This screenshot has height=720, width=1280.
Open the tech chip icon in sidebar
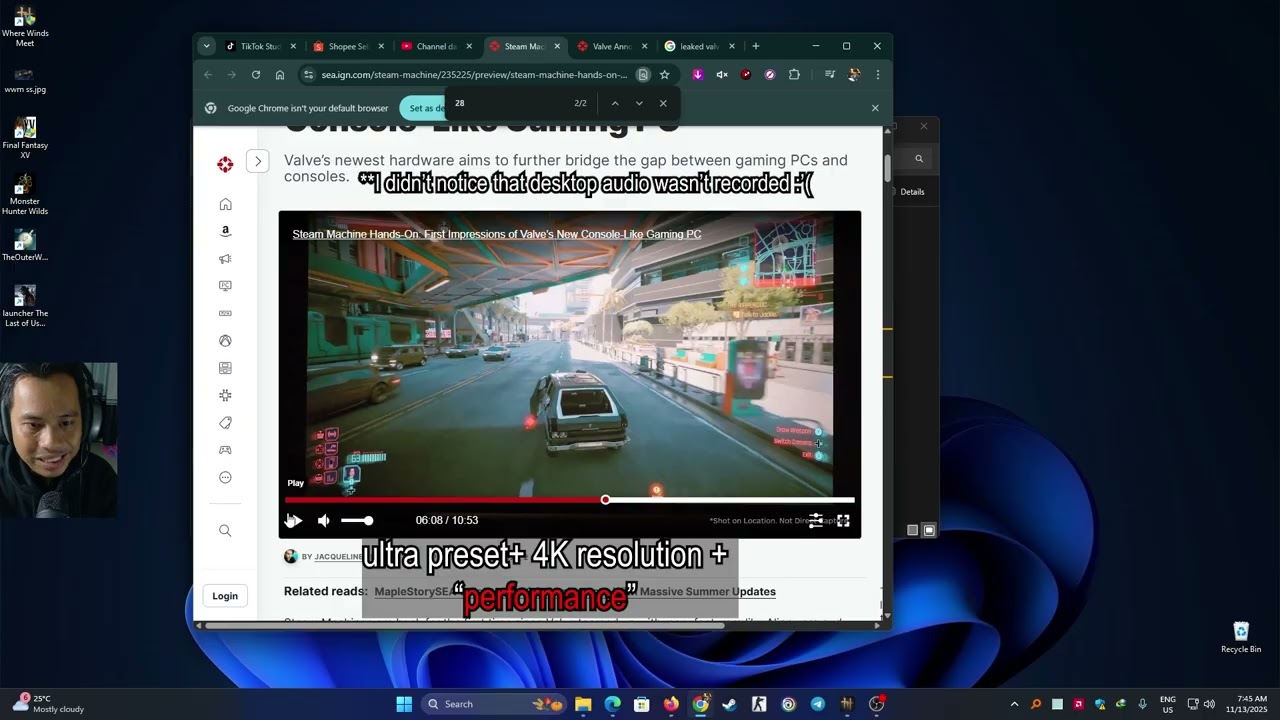pyautogui.click(x=225, y=395)
